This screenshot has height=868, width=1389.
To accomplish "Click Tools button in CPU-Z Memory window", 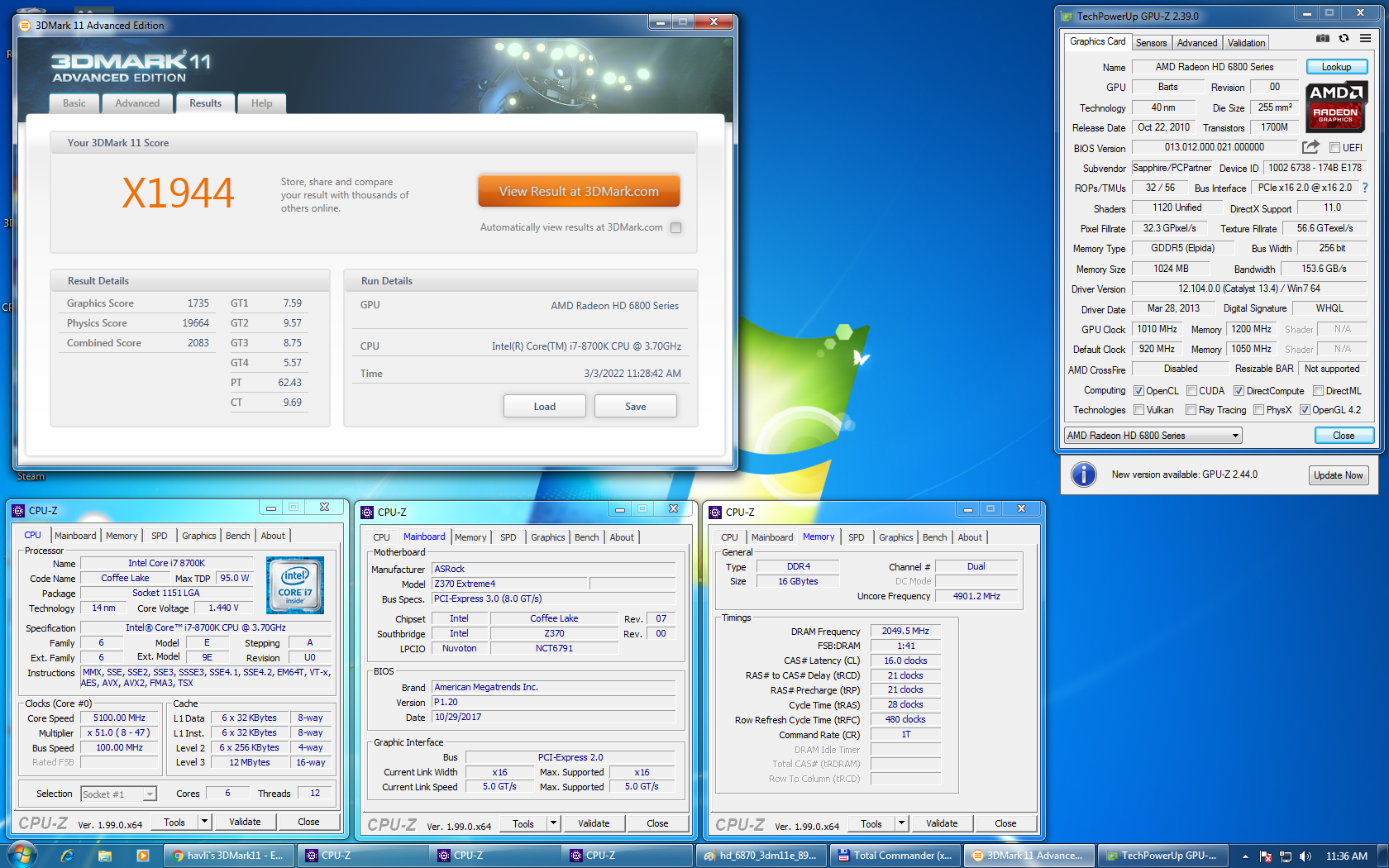I will (871, 823).
